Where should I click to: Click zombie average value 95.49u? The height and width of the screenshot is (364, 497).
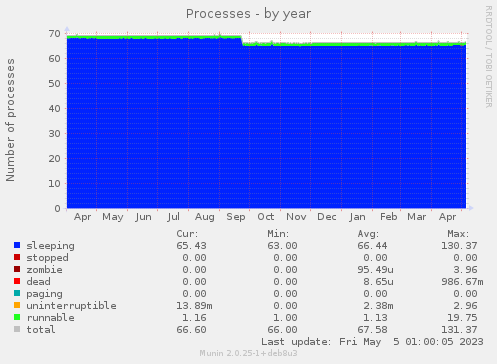click(x=375, y=270)
